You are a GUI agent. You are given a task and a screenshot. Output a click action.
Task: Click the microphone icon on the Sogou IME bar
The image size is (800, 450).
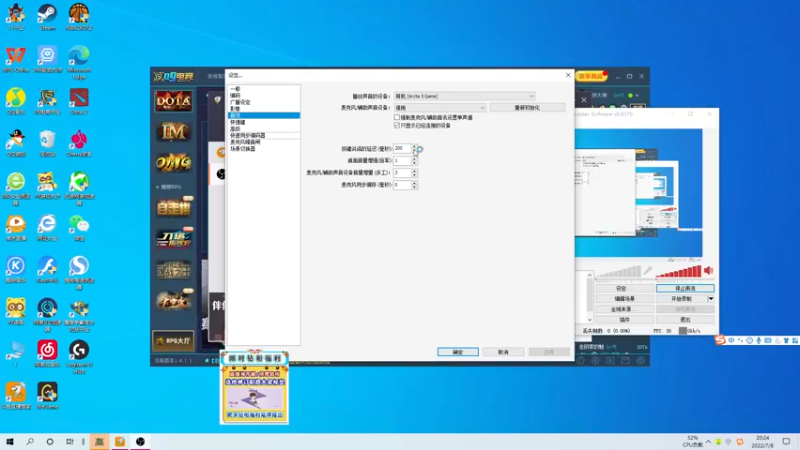tap(759, 340)
